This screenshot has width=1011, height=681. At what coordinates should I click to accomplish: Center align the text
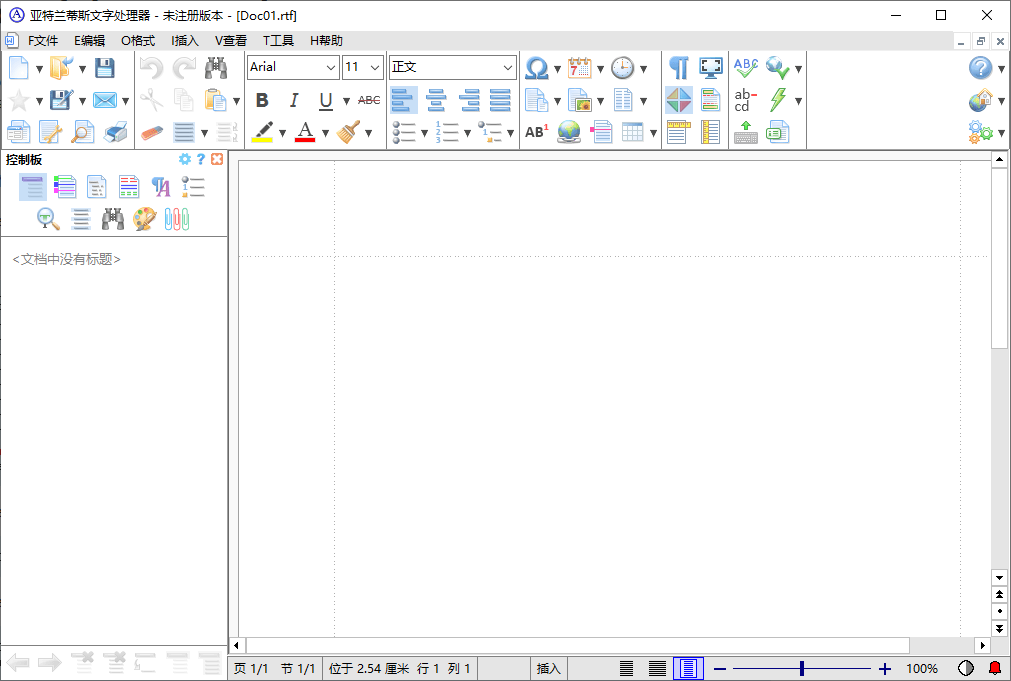click(436, 100)
